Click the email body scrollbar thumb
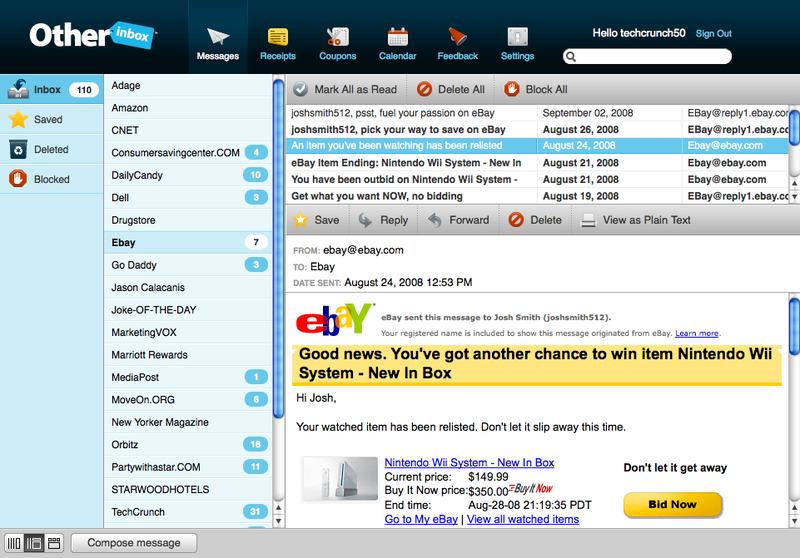 point(794,326)
